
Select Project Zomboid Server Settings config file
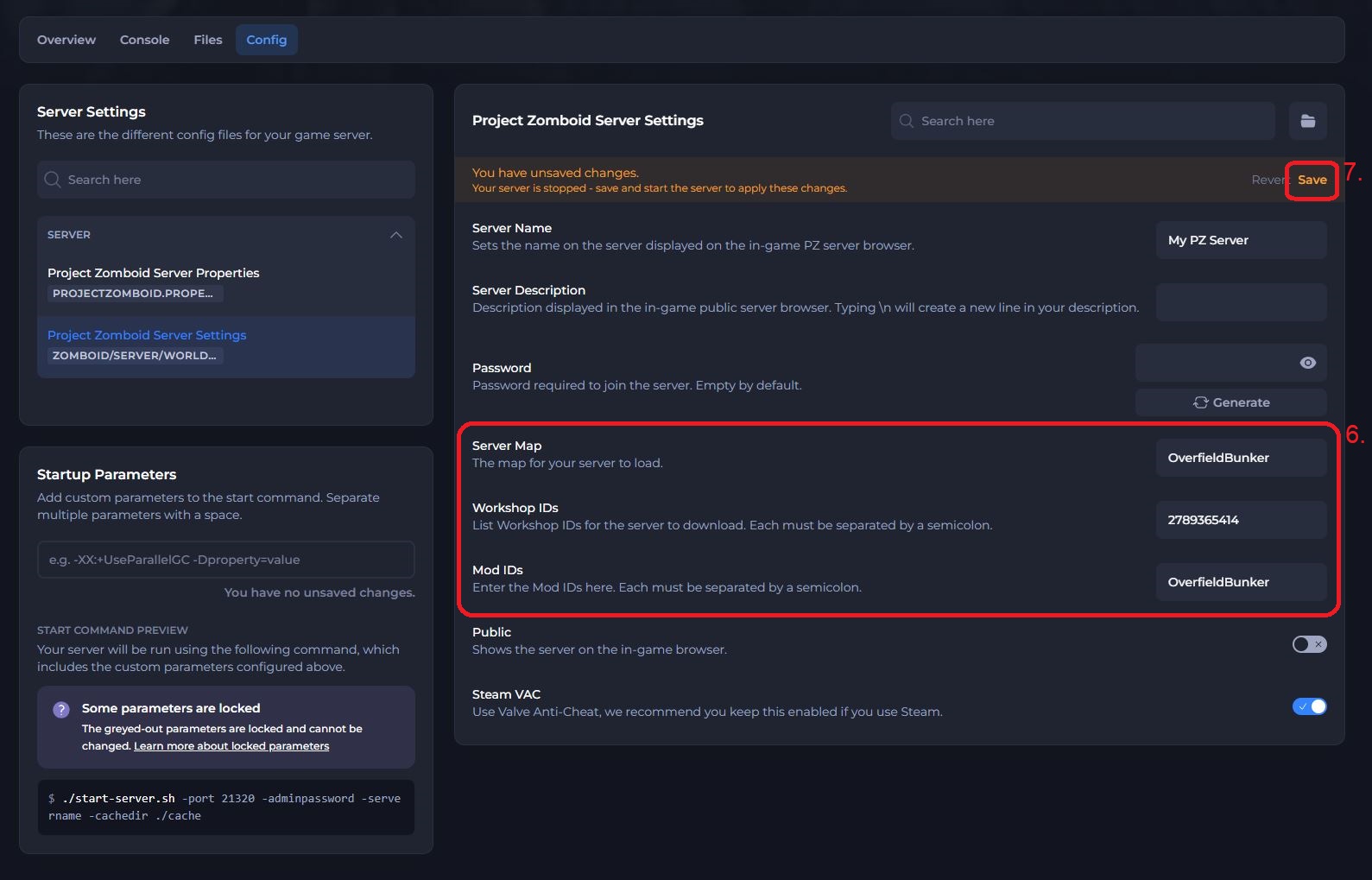click(225, 346)
